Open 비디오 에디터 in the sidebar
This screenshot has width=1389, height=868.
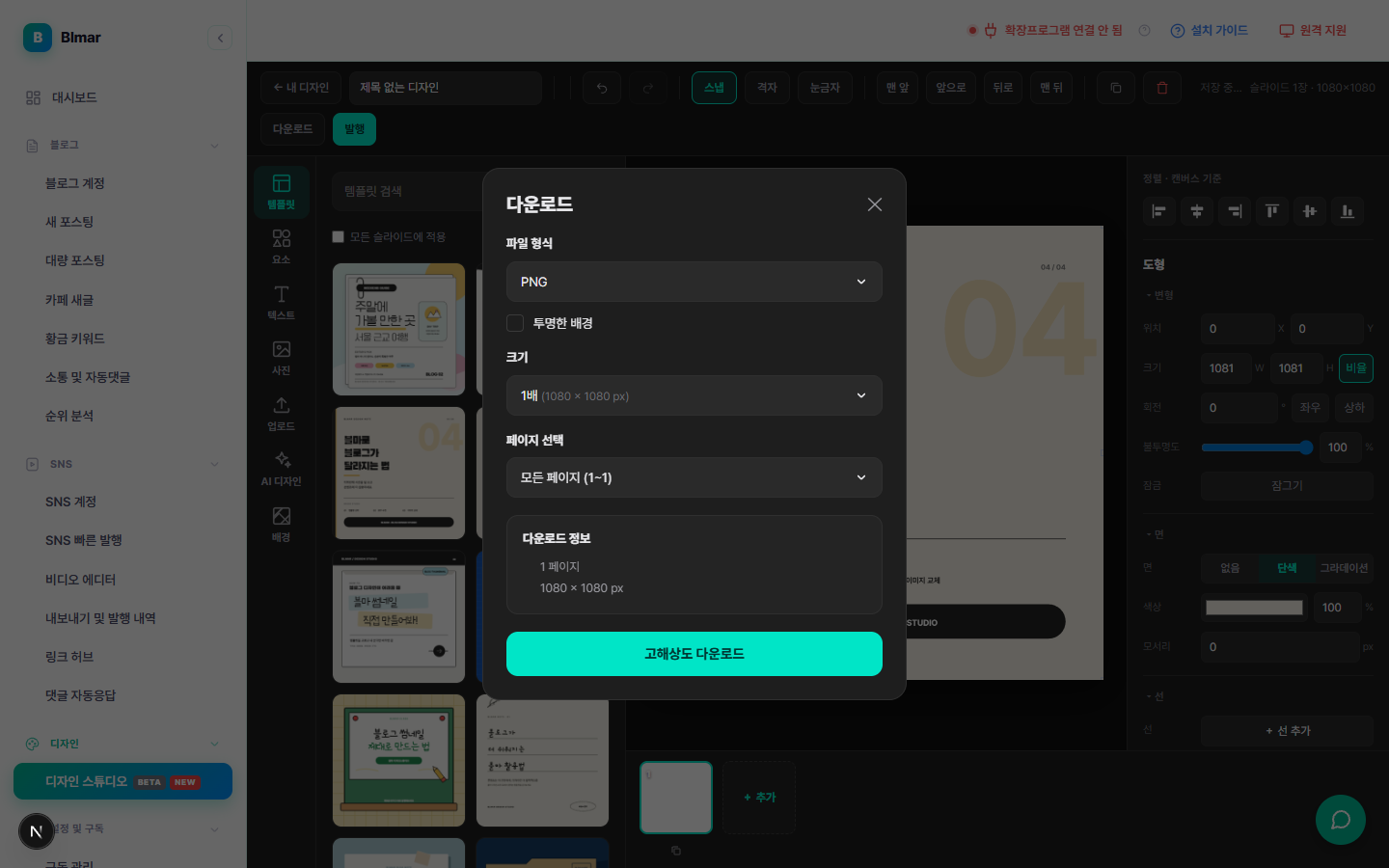point(81,580)
